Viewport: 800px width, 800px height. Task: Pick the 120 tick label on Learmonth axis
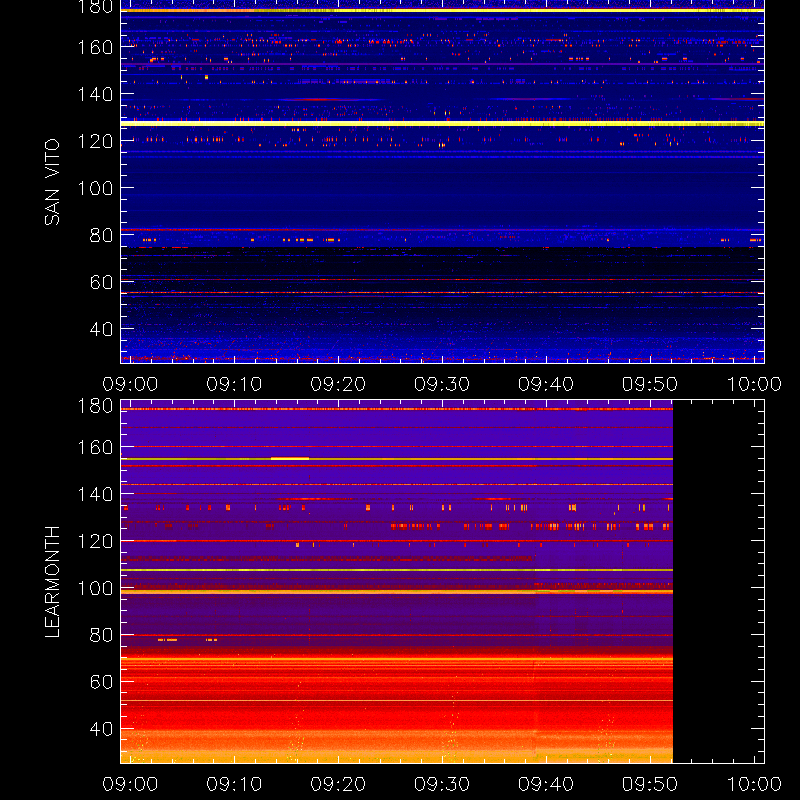click(95, 541)
